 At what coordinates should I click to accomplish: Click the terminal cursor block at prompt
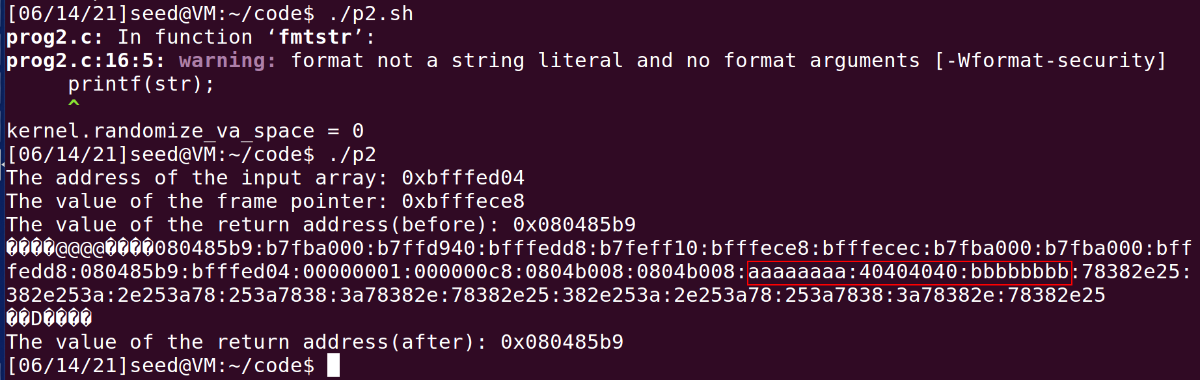[334, 364]
